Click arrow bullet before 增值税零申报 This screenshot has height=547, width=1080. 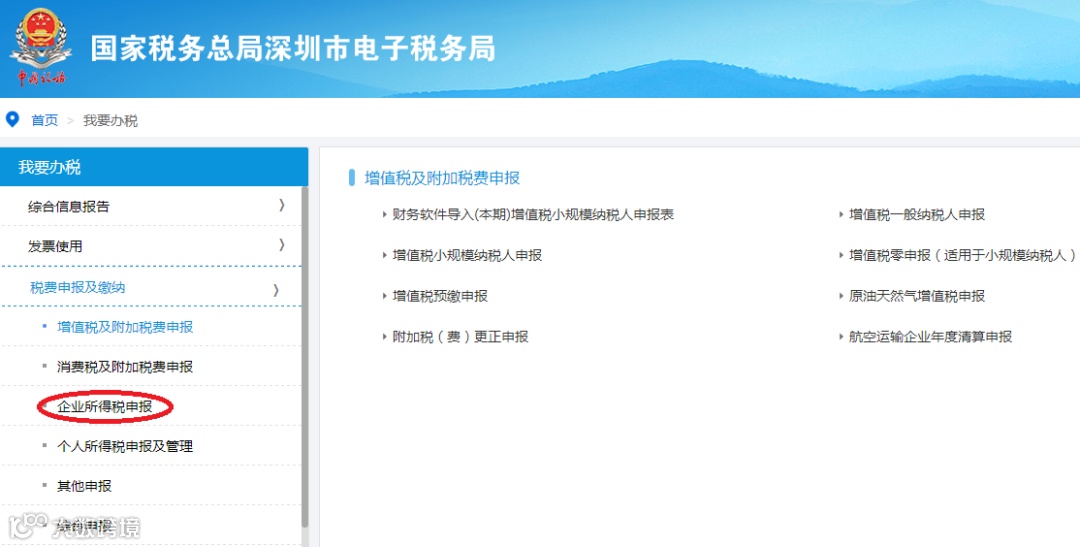(841, 256)
